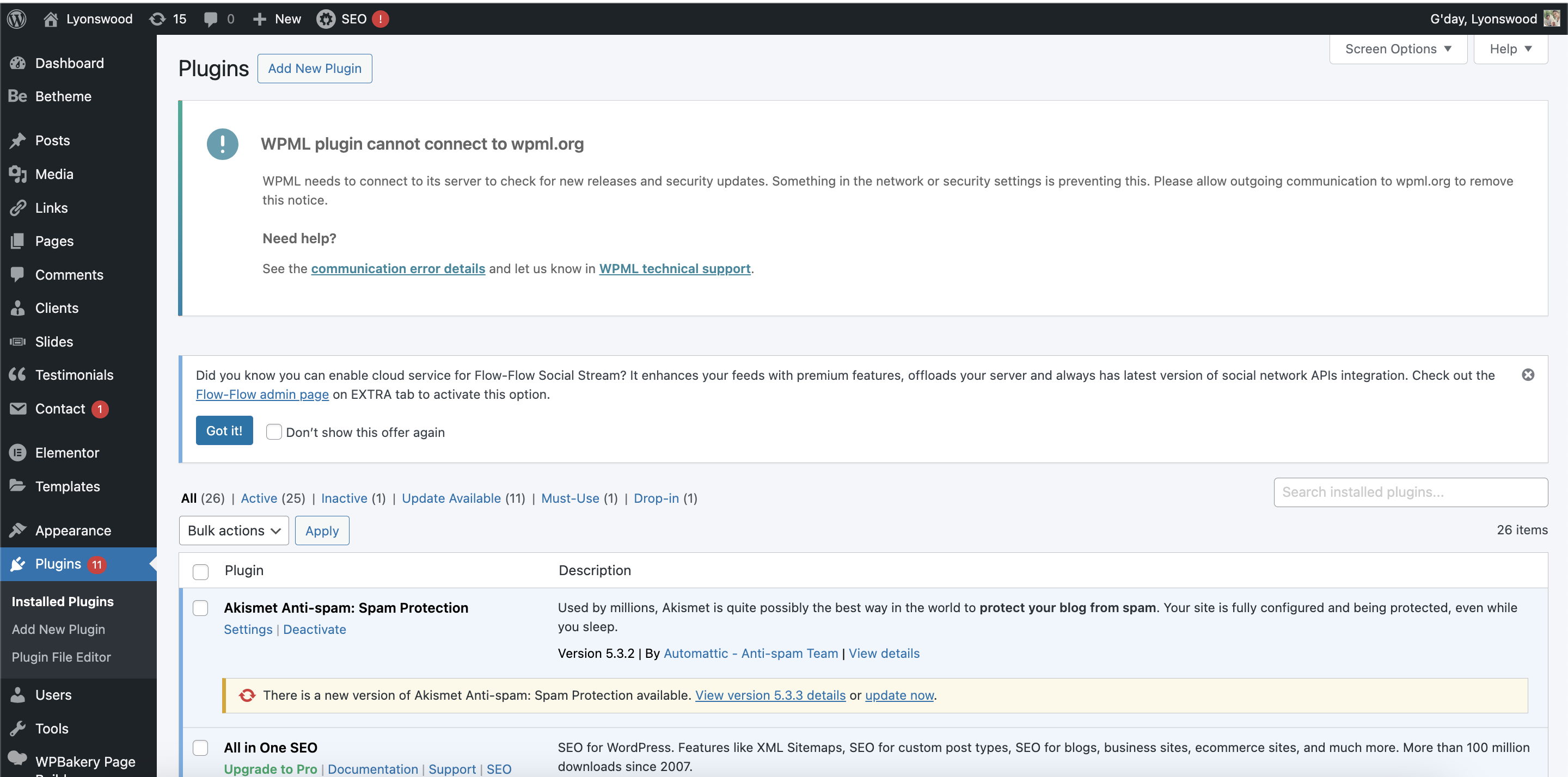Click the Tools wrench icon
This screenshot has height=777, width=1568.
[17, 729]
